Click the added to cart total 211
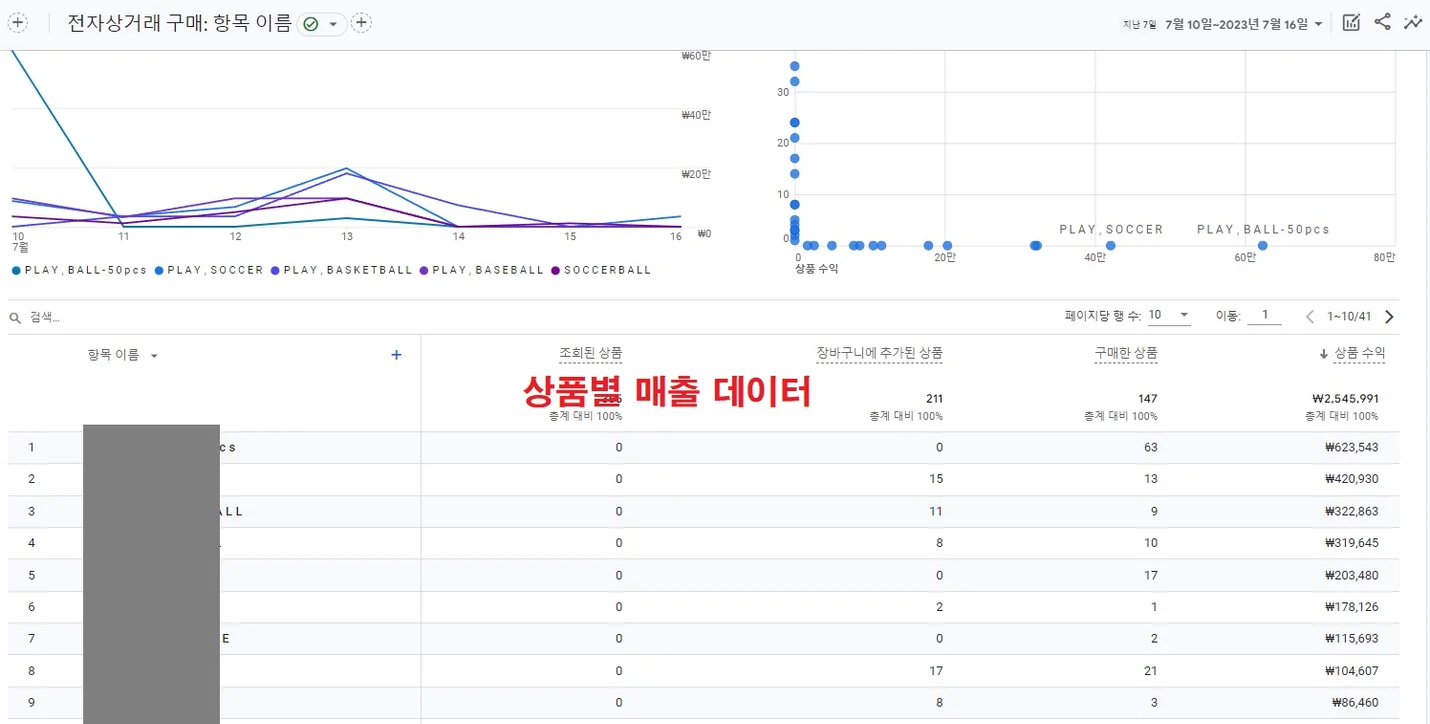Image resolution: width=1430 pixels, height=724 pixels. click(x=933, y=398)
